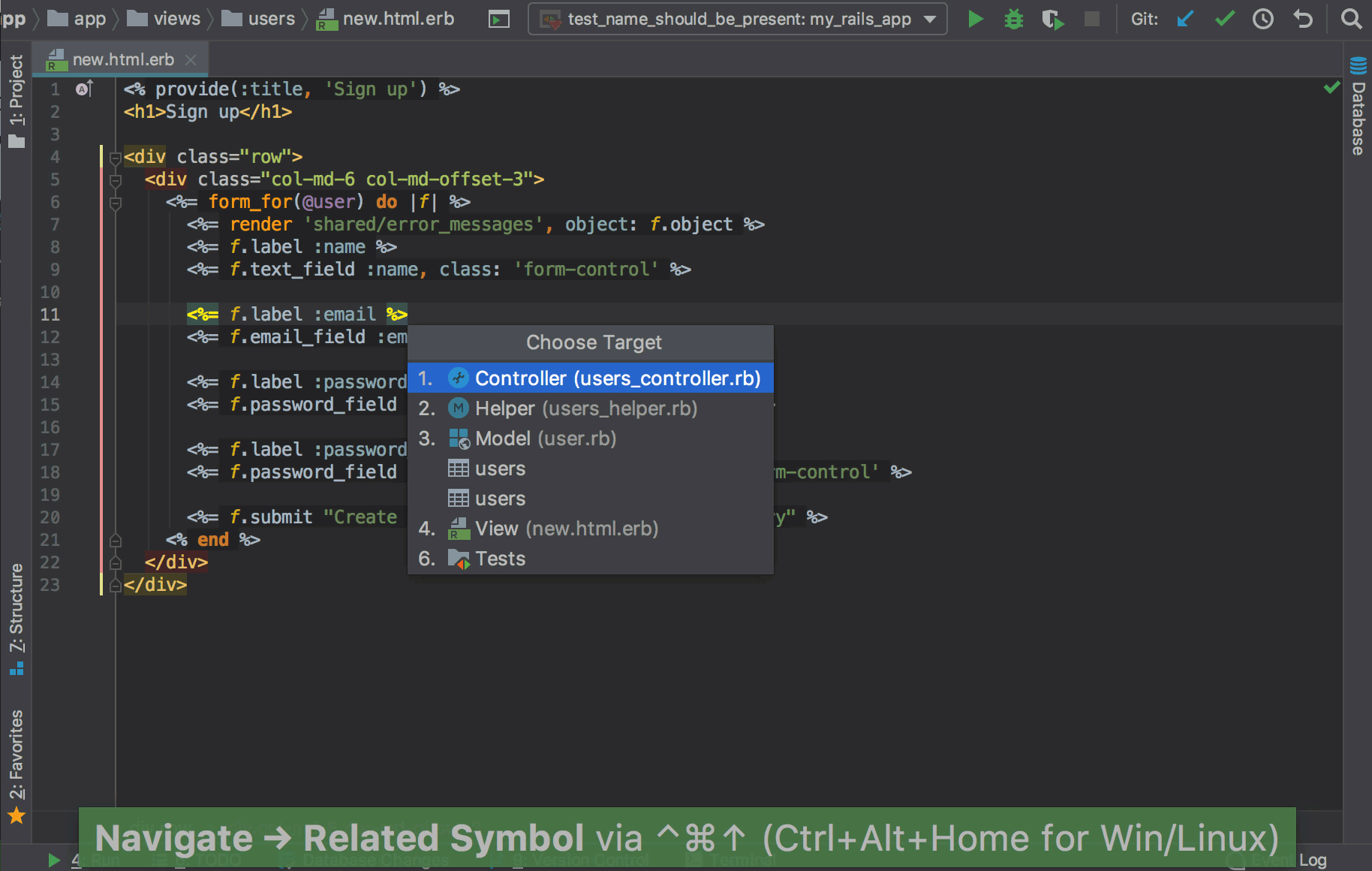Select first users table entry in popup
This screenshot has height=871, width=1372.
[x=591, y=469]
